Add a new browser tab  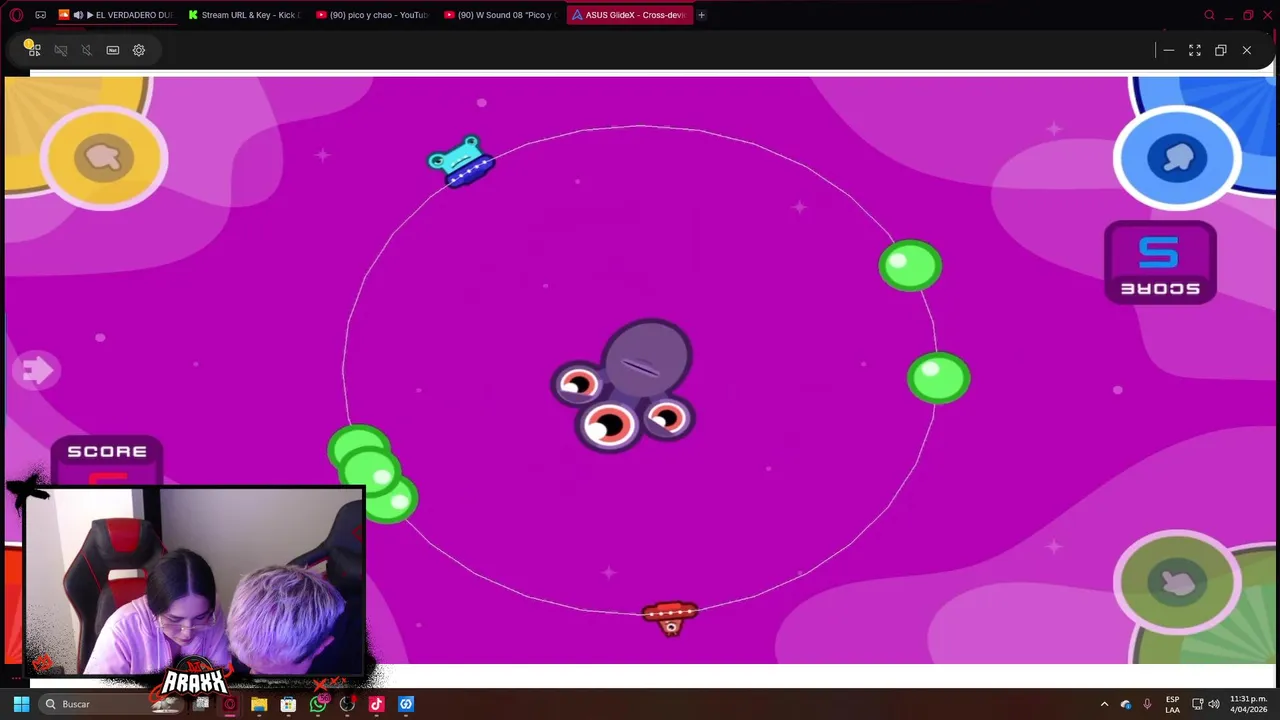(x=701, y=15)
